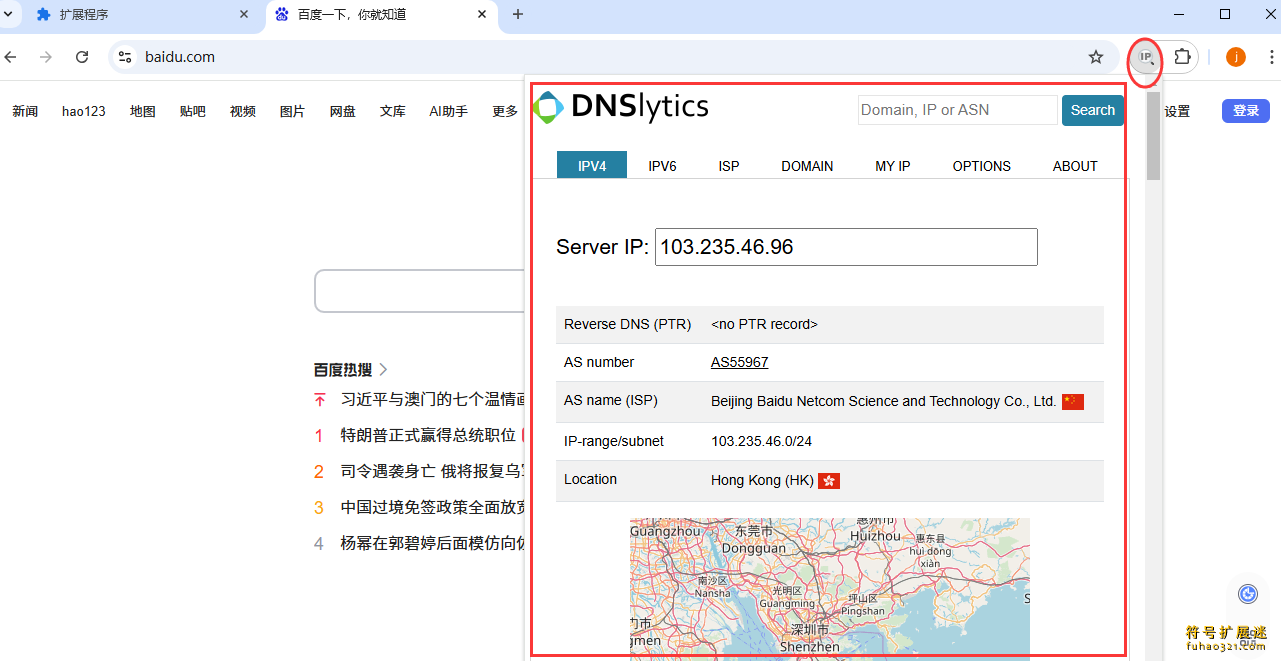Open the Chrome profile avatar
This screenshot has height=661, width=1281.
tap(1236, 57)
